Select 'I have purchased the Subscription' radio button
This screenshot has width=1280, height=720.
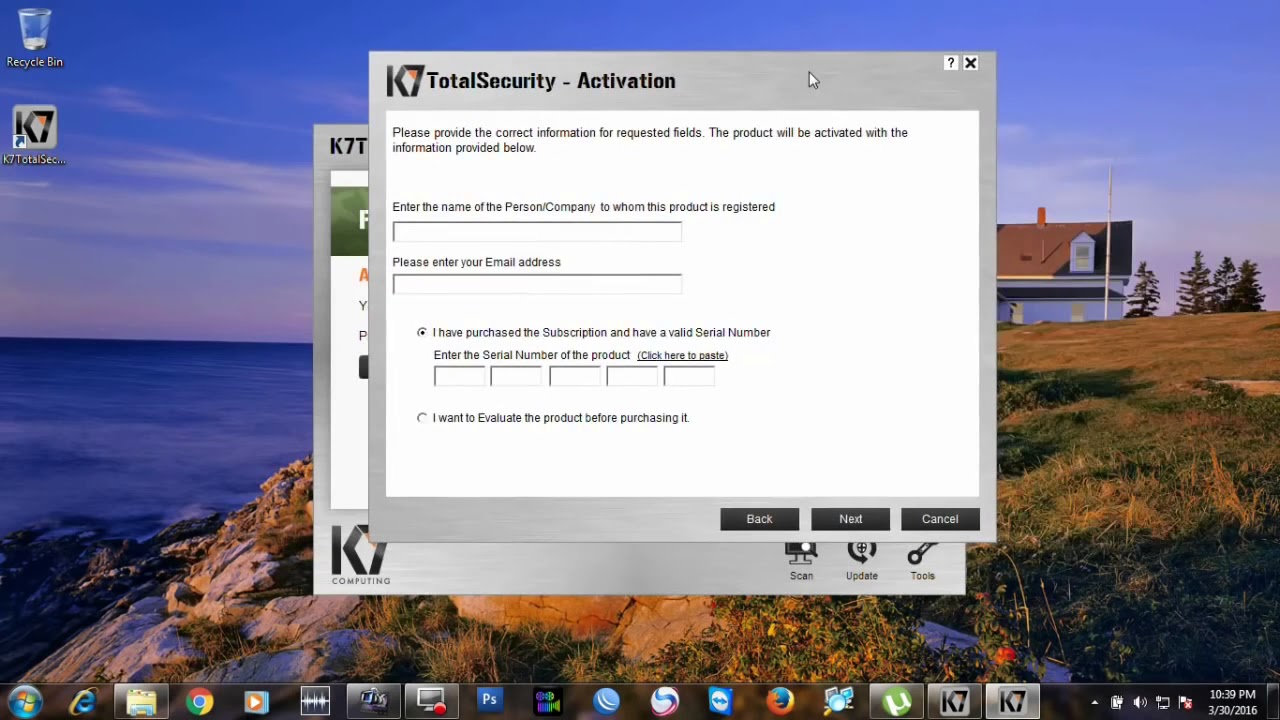pyautogui.click(x=422, y=332)
